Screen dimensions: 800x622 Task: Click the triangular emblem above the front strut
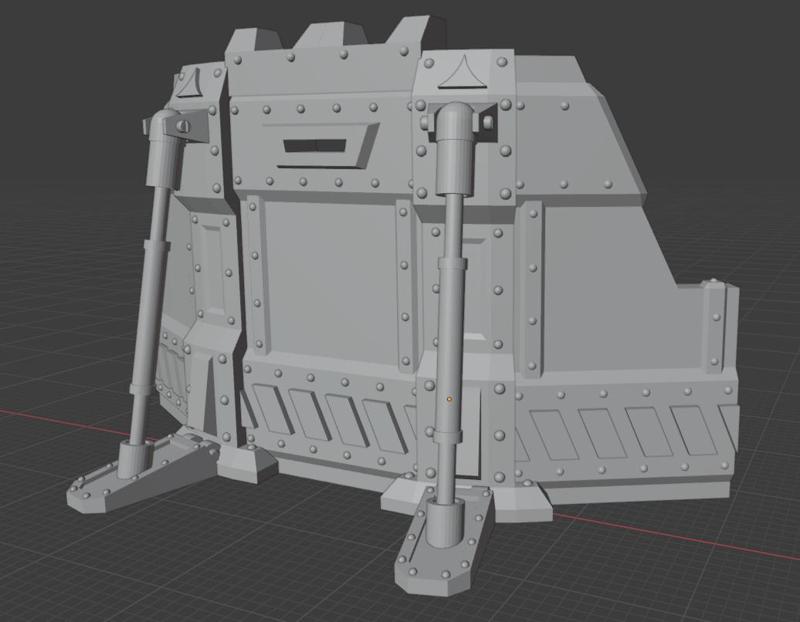point(462,72)
